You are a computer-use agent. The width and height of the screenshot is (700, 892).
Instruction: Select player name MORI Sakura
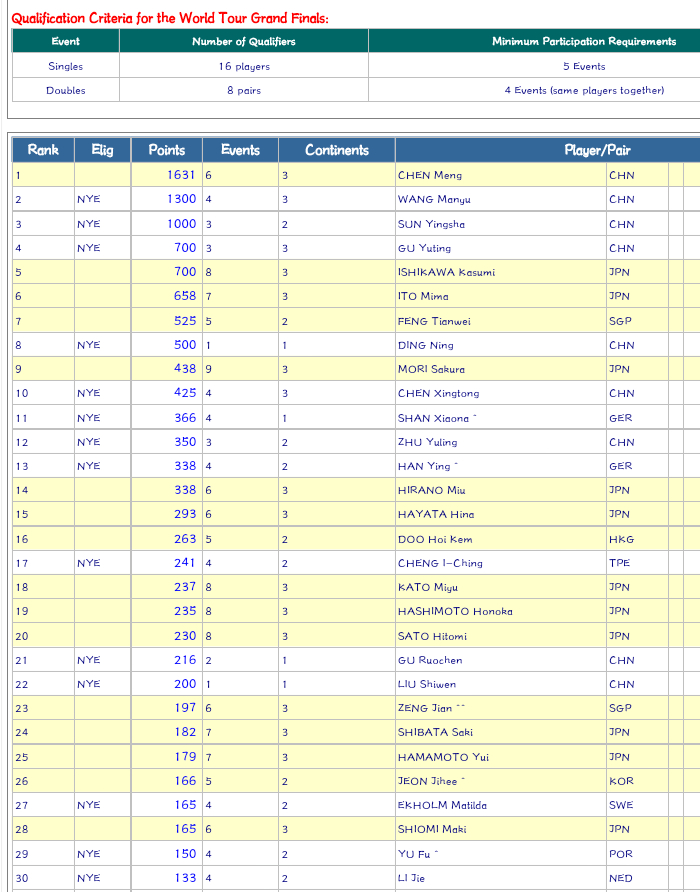coord(431,369)
